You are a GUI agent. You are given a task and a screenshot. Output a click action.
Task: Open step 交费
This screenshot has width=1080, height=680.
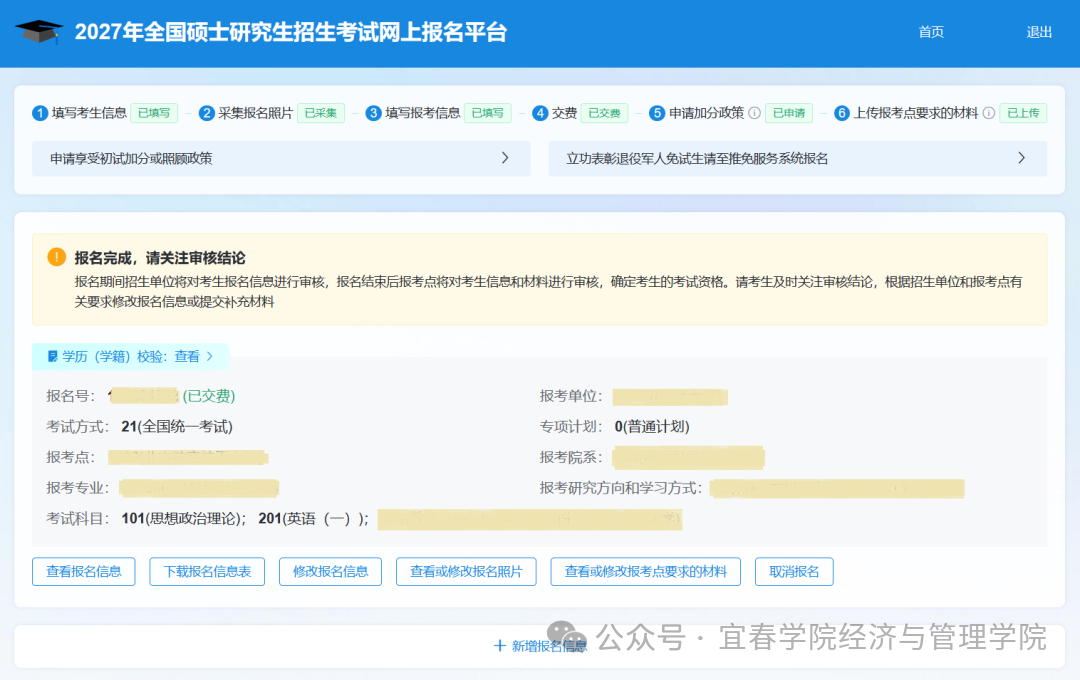click(564, 113)
